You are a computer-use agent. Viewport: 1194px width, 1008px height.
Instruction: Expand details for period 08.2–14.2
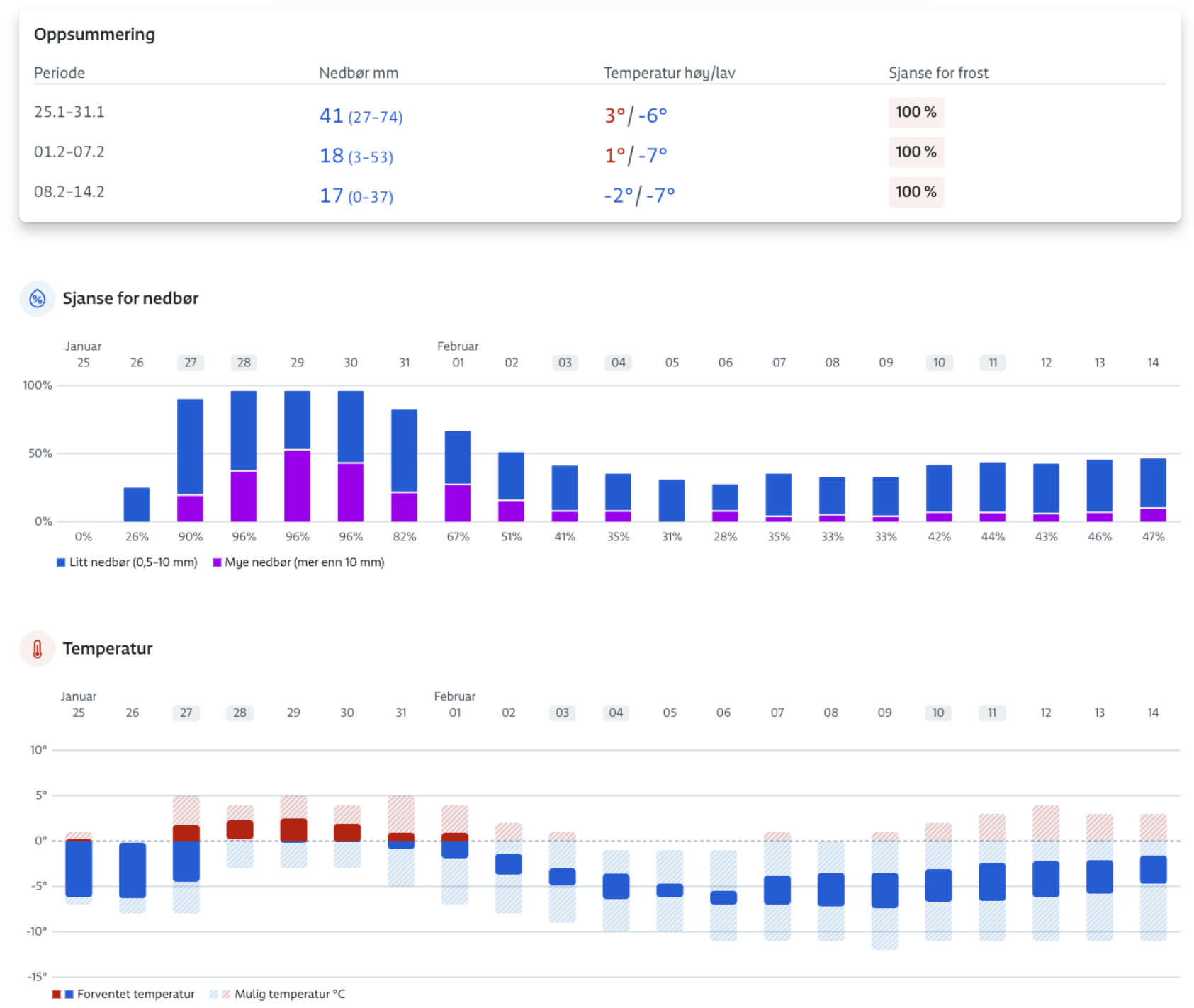tap(68, 191)
